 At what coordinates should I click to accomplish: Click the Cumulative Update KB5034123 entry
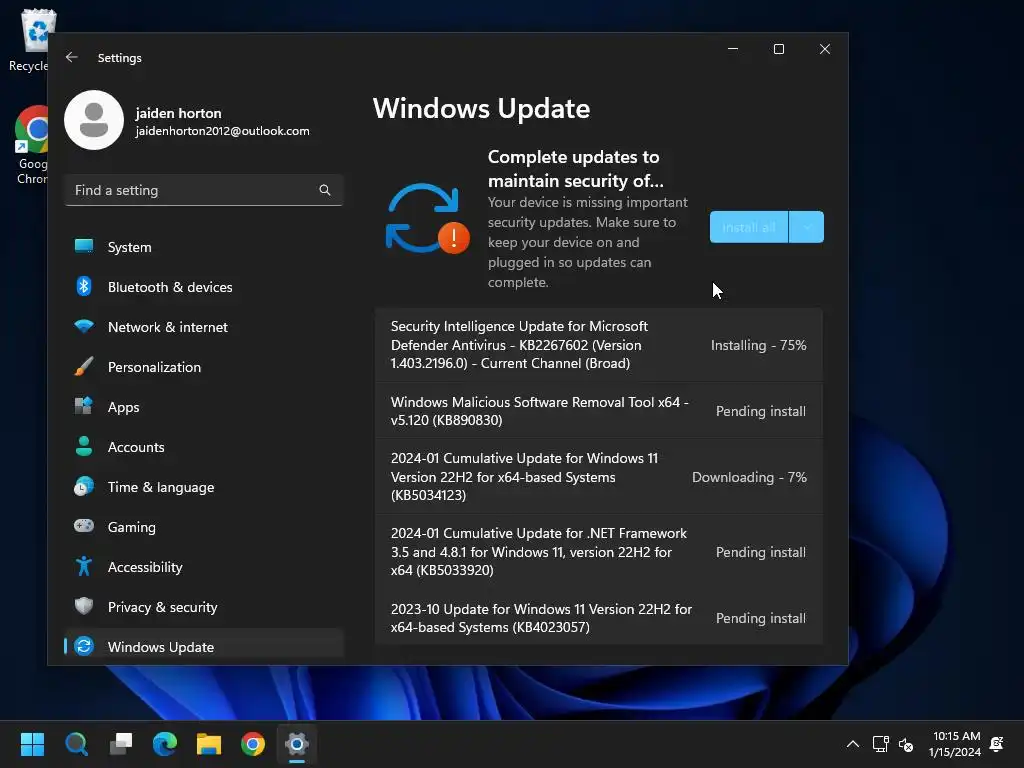coord(598,477)
